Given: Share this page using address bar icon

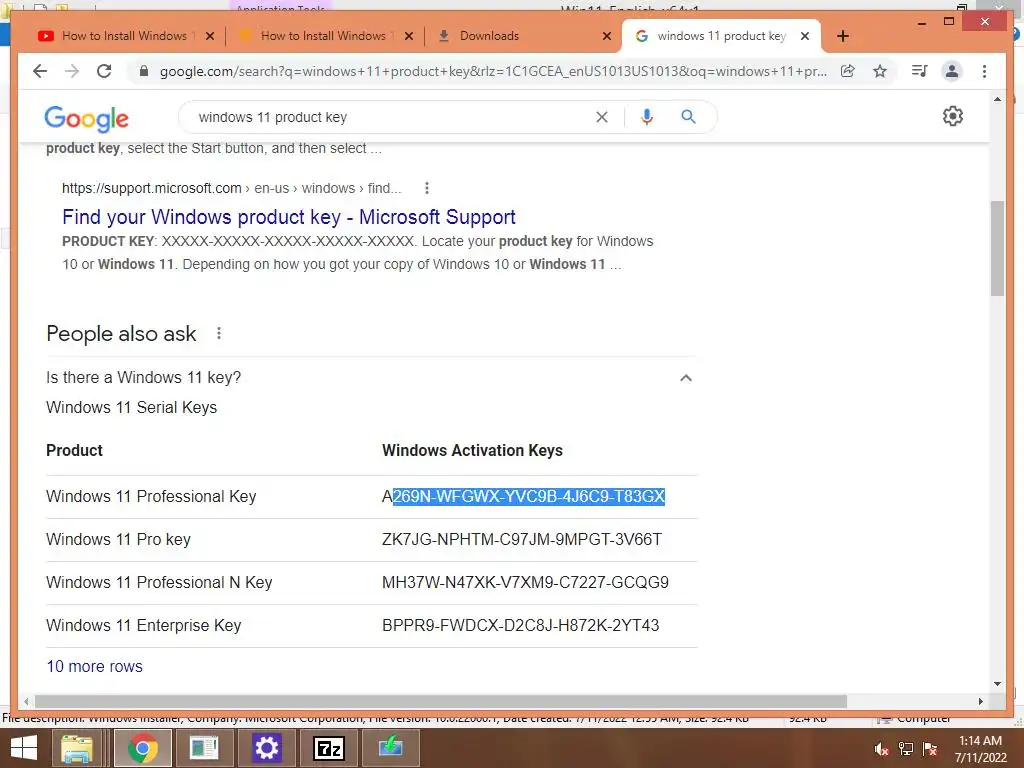Looking at the screenshot, I should [x=848, y=71].
